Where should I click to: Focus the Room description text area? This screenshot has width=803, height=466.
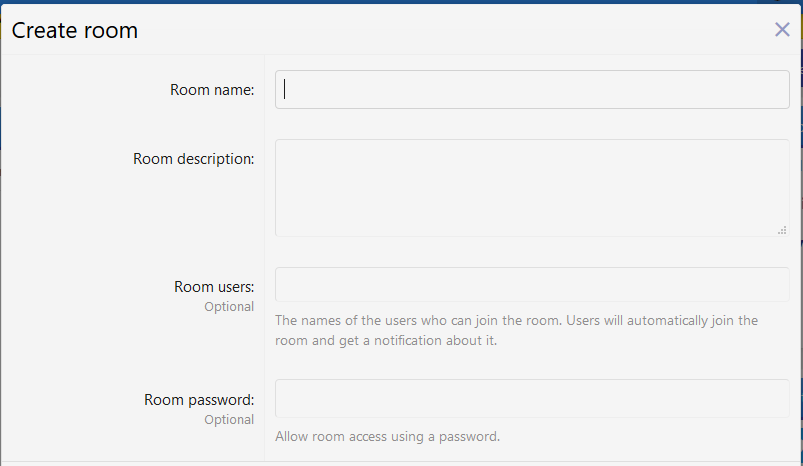tap(532, 187)
